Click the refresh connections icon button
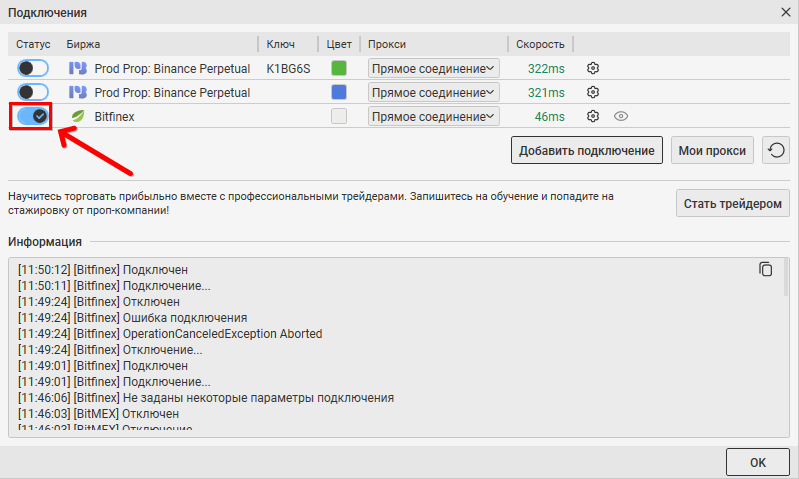 click(776, 151)
